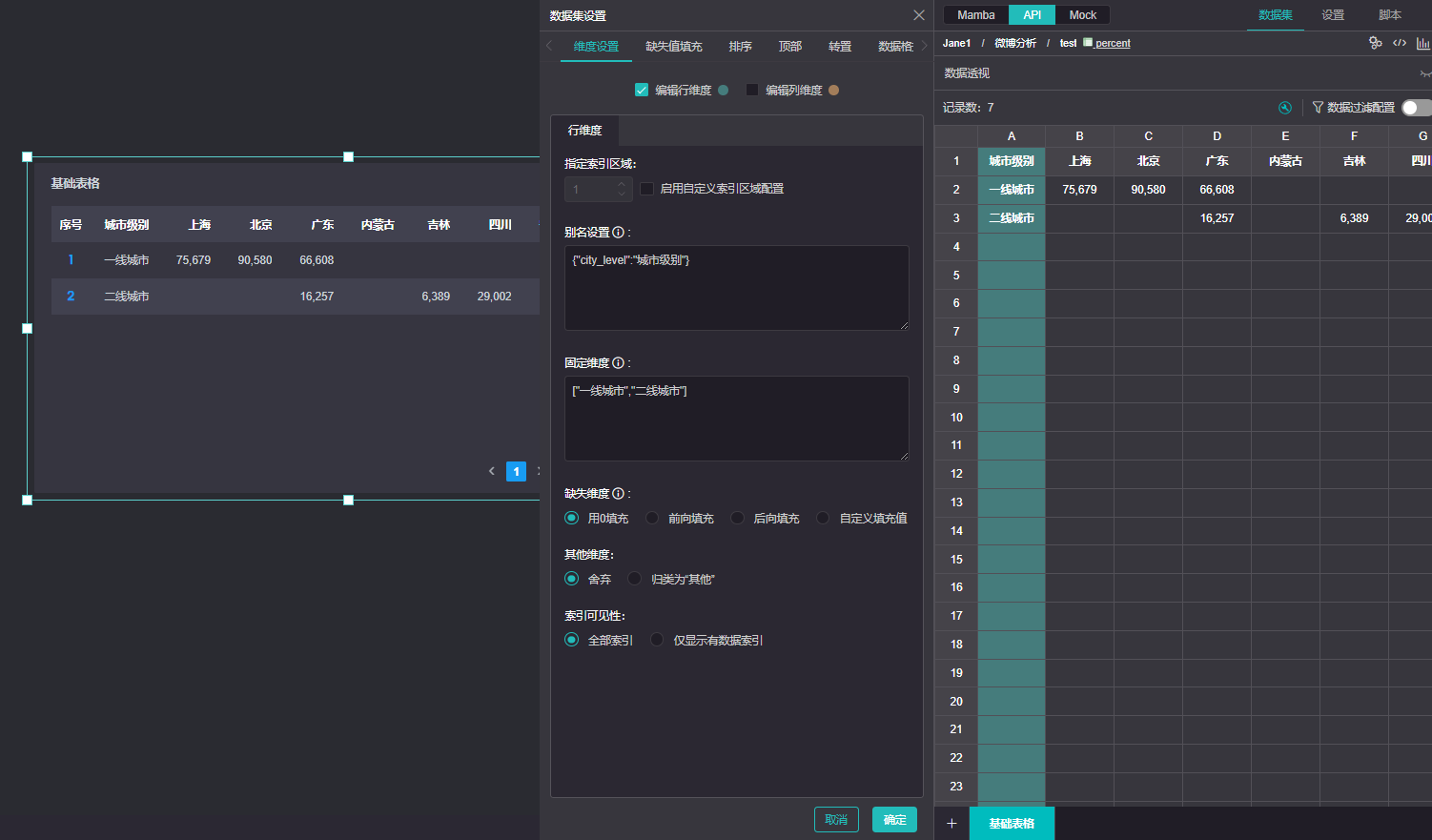Click the info icon next to 别名设置
This screenshot has height=840, width=1432.
618,232
